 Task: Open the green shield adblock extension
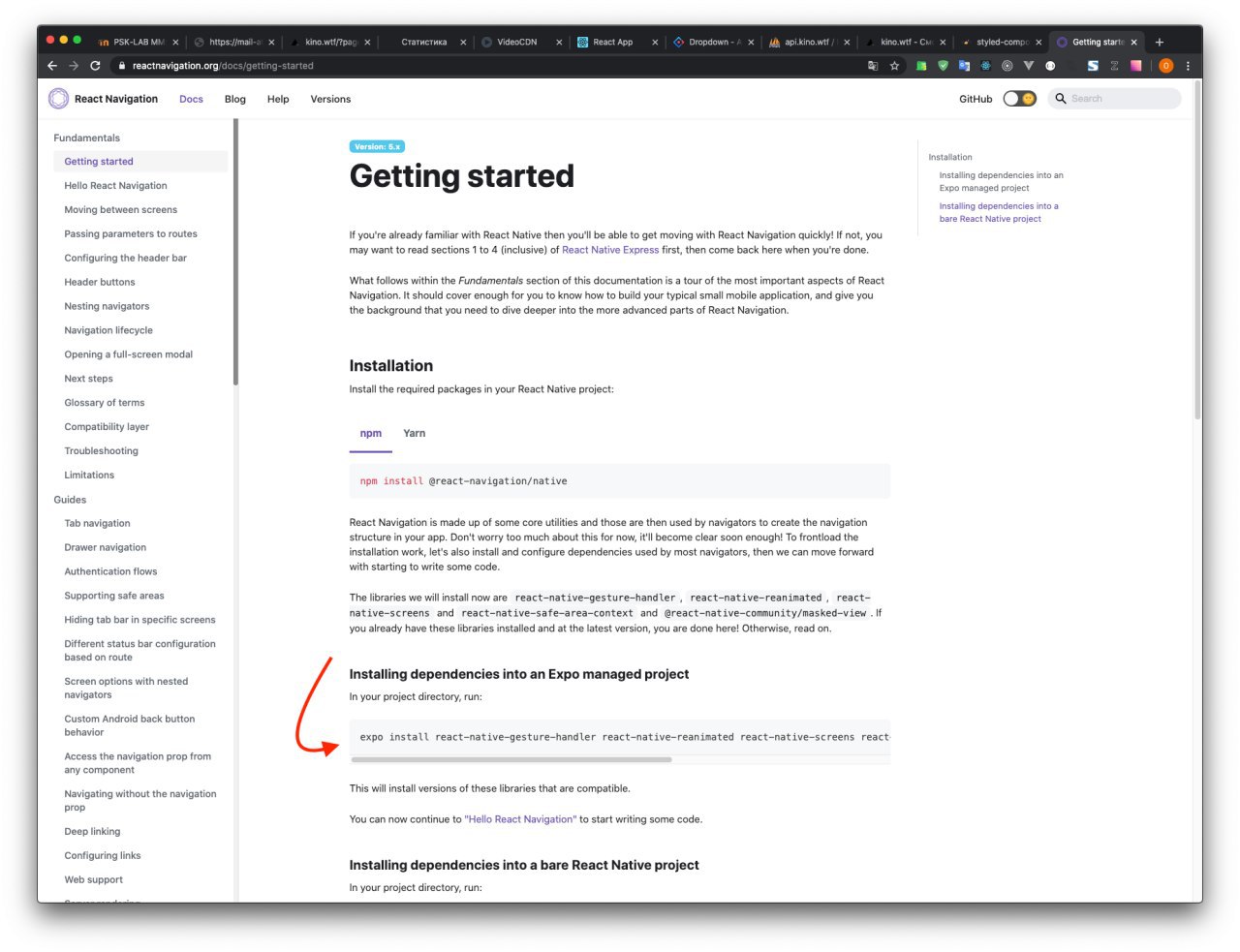click(943, 66)
